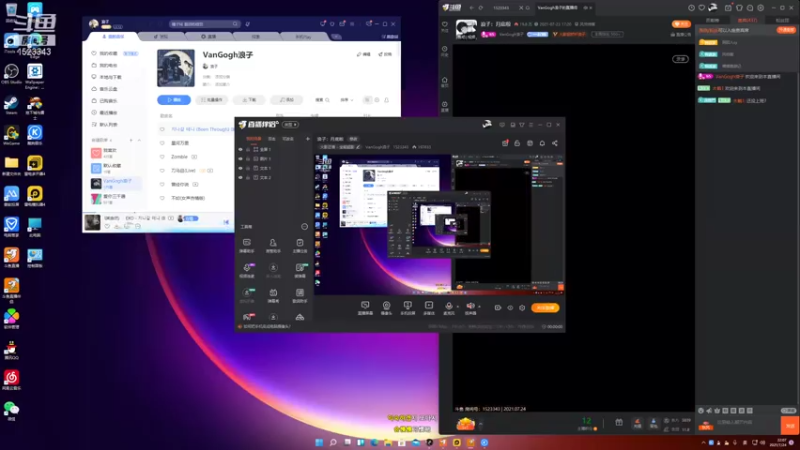Switch to the middle chat panel tab in Huya
Viewport: 800px width, 450px height.
[747, 20]
